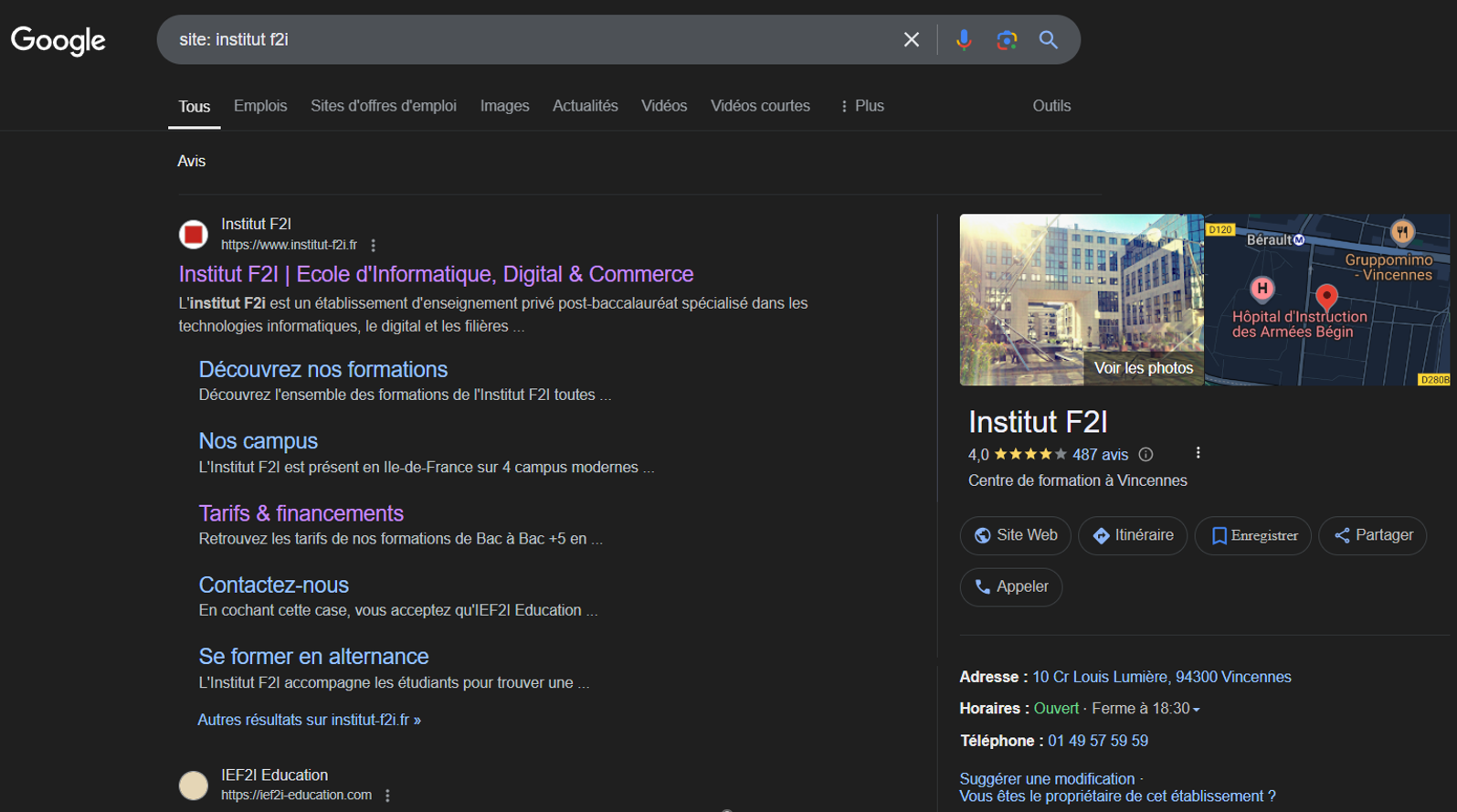Click the Institut F2I red favicon
Viewport: 1457px width, 812px height.
194,235
